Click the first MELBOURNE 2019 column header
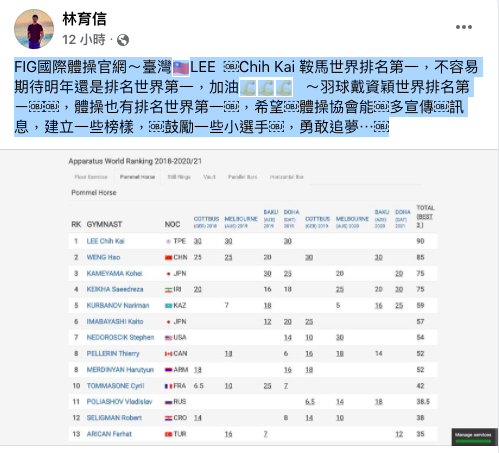Image resolution: width=499 pixels, height=453 pixels. pyautogui.click(x=241, y=222)
